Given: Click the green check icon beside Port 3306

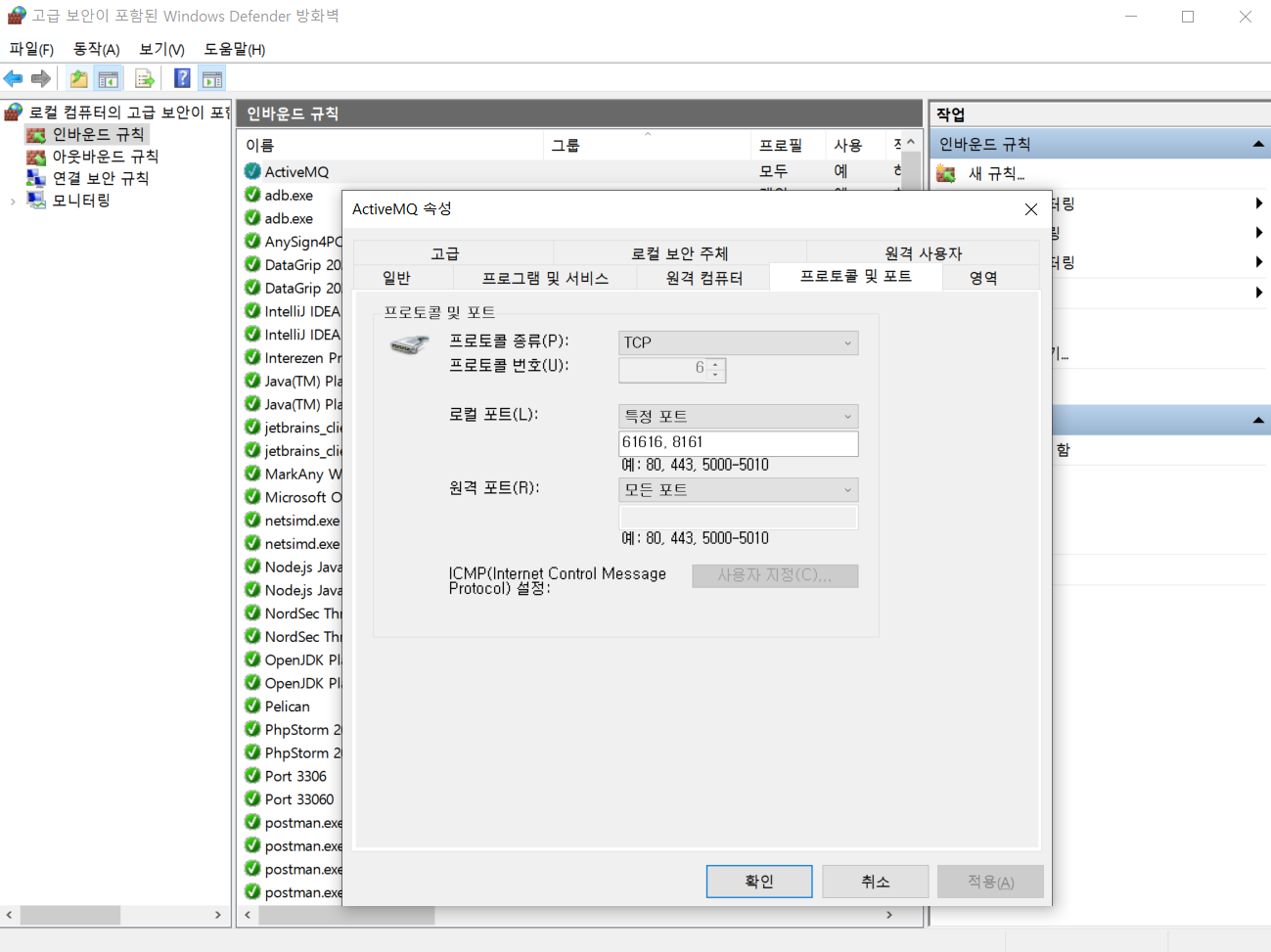Looking at the screenshot, I should (x=252, y=776).
